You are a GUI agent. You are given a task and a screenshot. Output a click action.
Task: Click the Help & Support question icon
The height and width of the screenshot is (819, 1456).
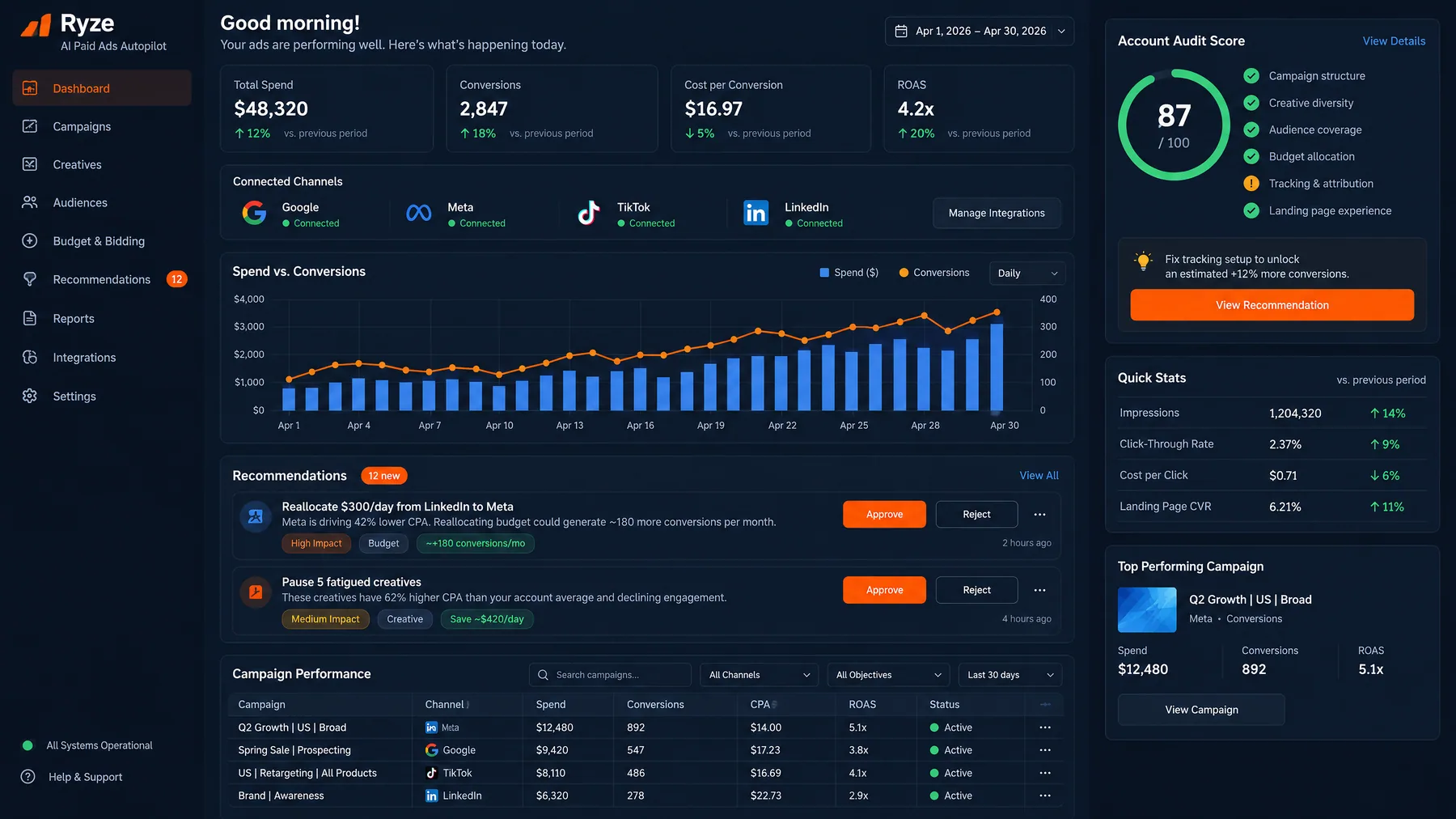click(x=28, y=777)
